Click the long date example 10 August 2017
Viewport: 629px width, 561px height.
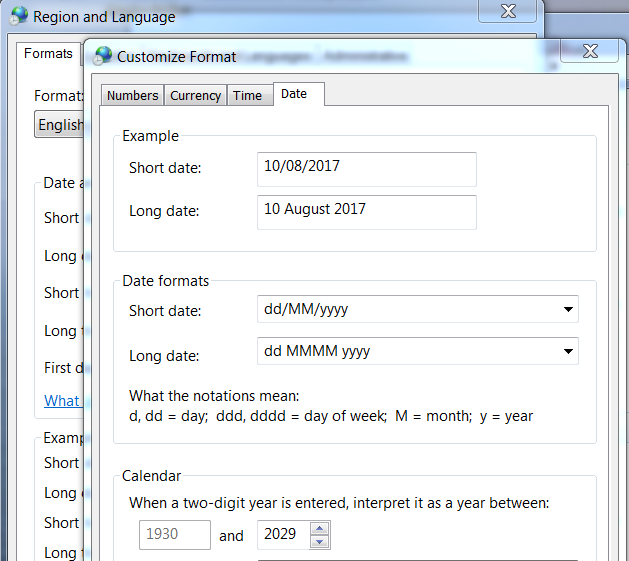367,212
